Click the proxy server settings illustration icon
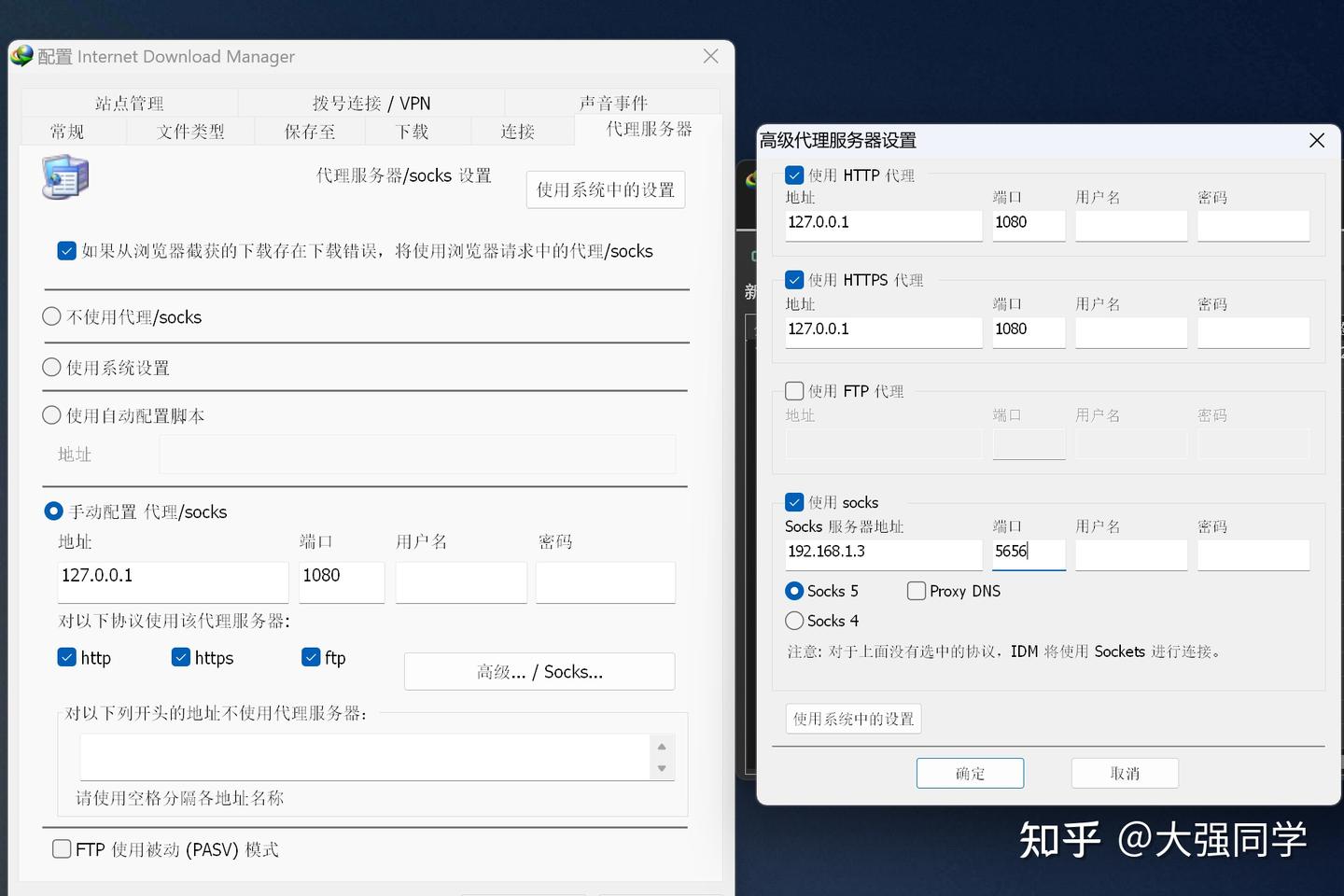 pos(64,178)
